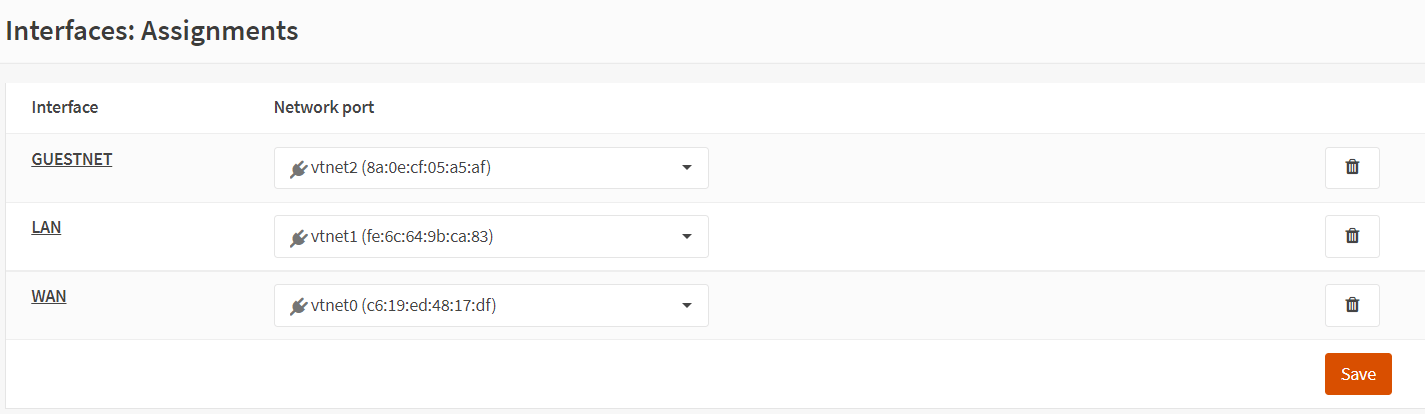1425x414 pixels.
Task: Open the LAN interface settings link
Action: pos(46,227)
